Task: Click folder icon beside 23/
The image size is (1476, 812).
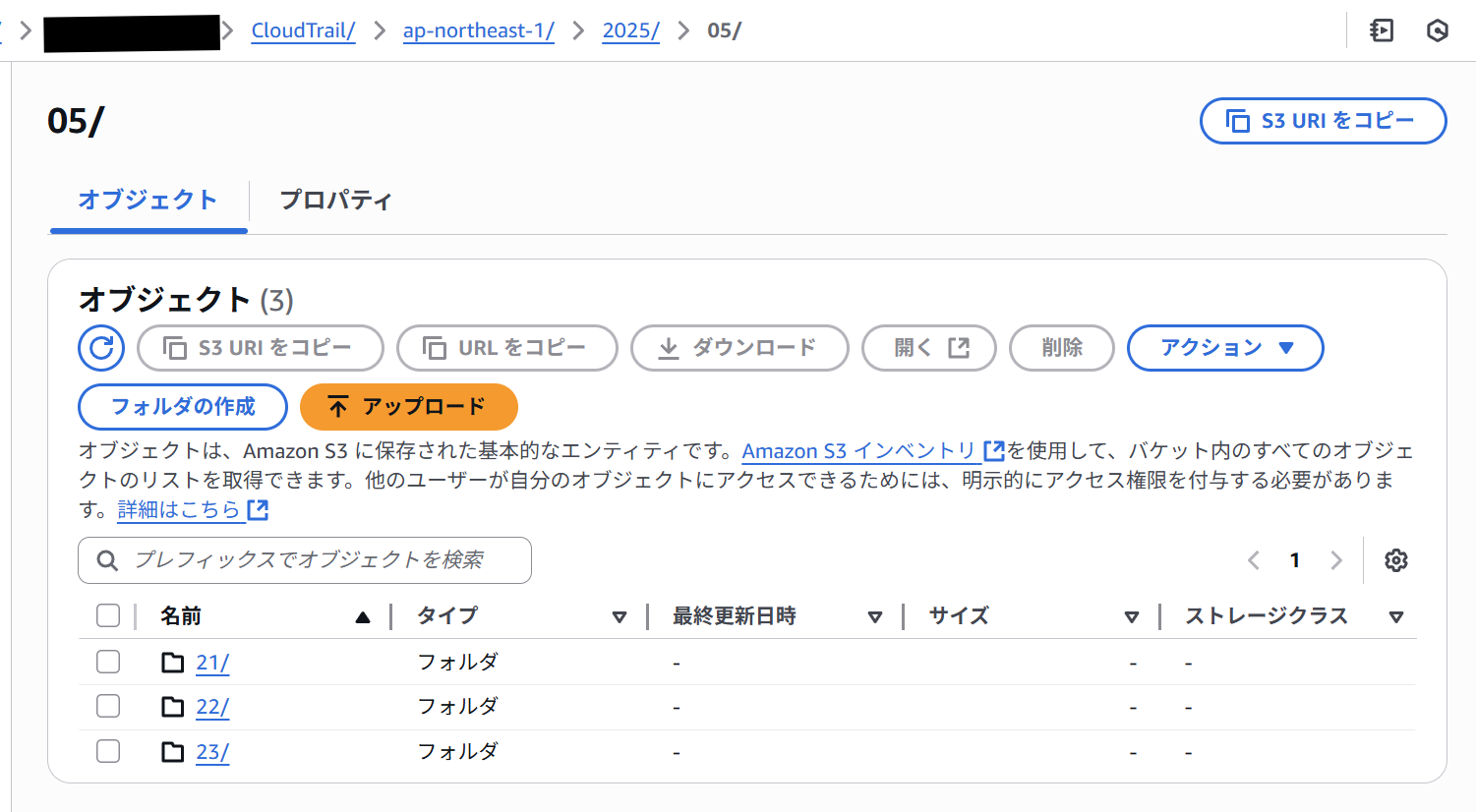Action: (173, 752)
